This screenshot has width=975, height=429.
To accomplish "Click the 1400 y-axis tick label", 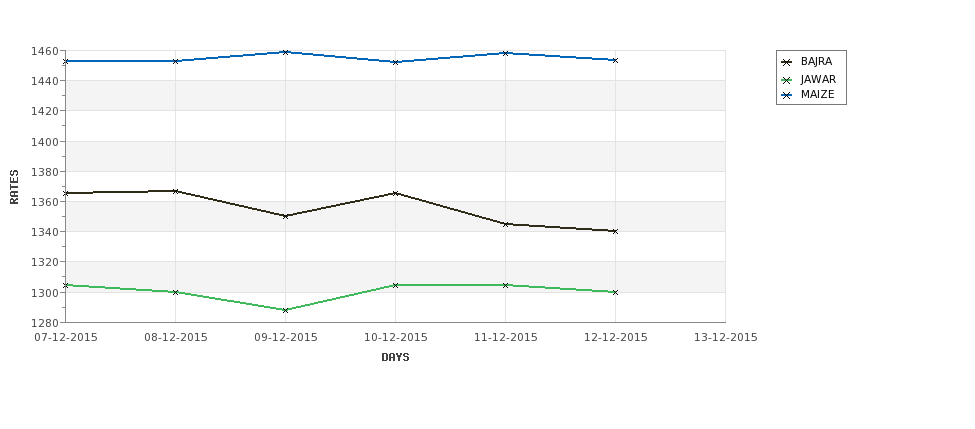I will tap(43, 142).
